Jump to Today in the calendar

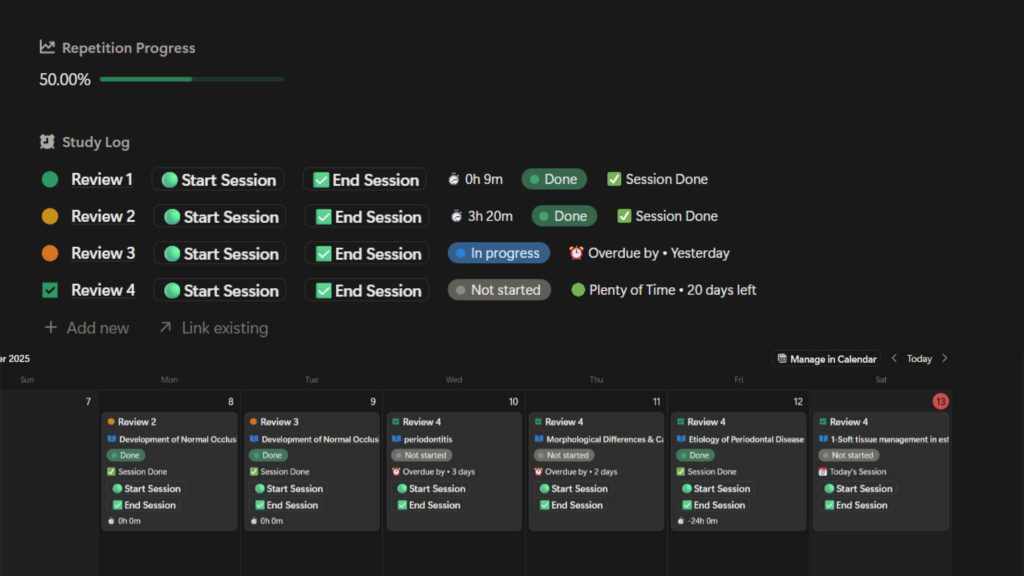coord(919,359)
